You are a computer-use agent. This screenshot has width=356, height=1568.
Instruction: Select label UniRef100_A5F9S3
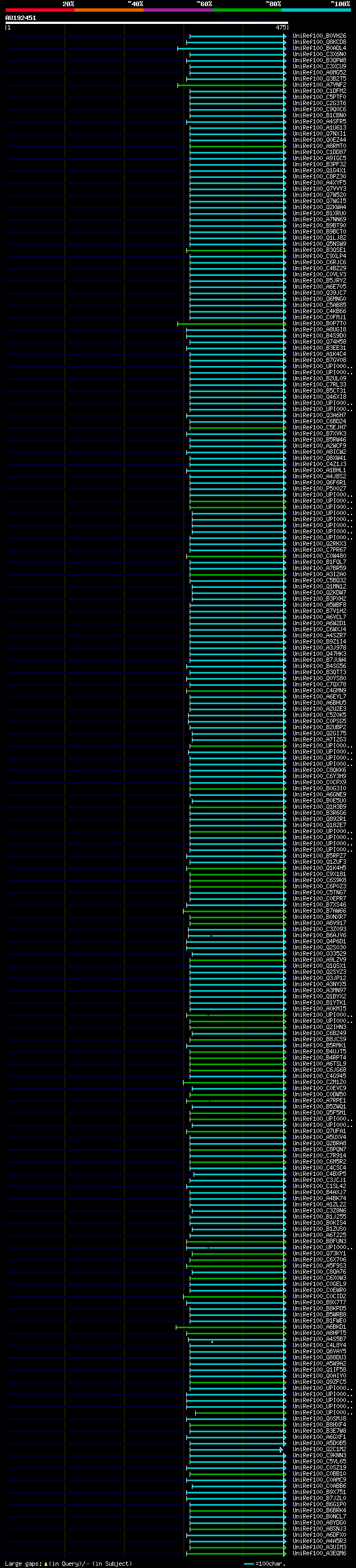pos(319,1265)
